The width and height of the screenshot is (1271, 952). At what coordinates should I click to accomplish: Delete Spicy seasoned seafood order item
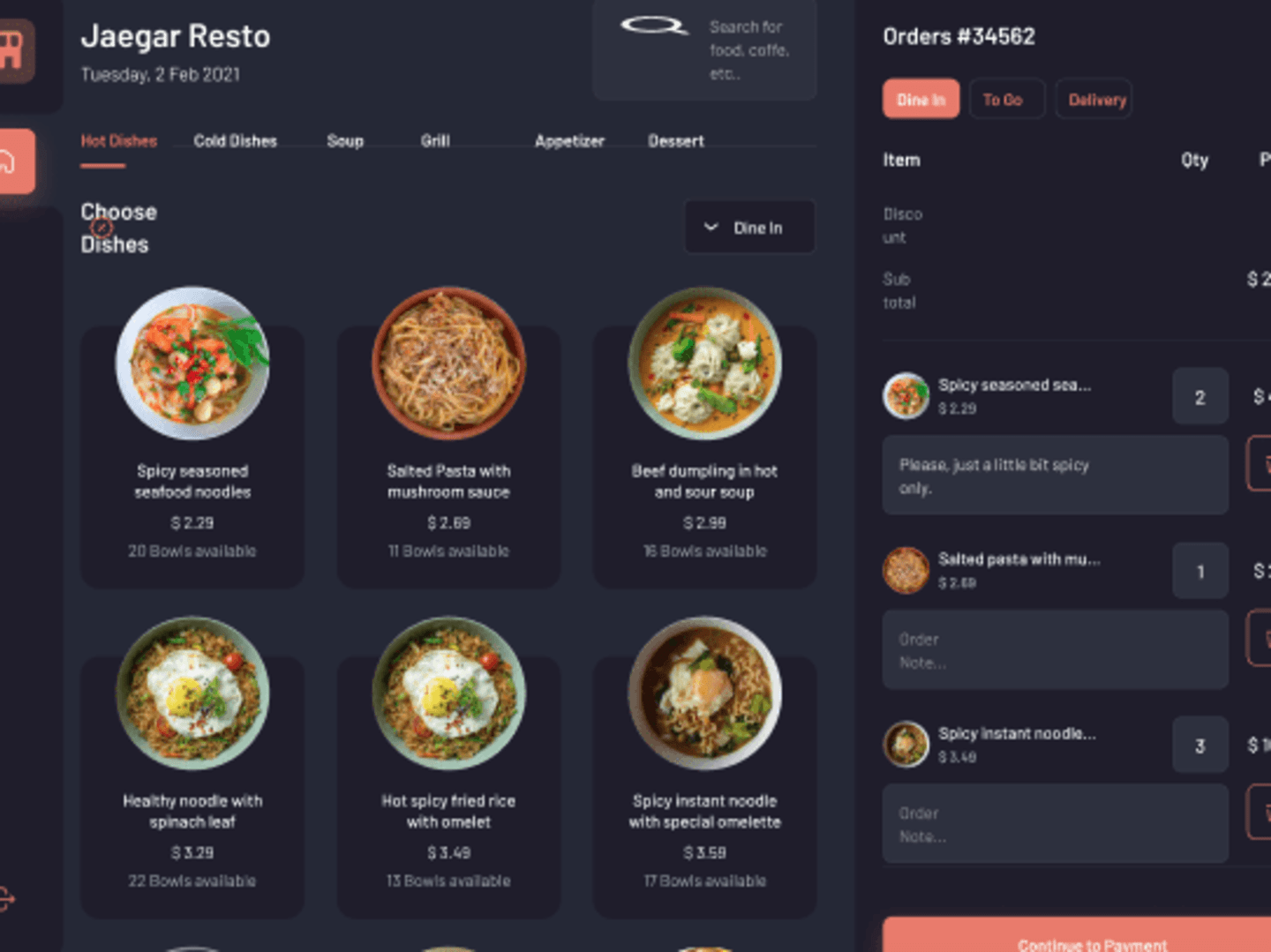point(1260,463)
